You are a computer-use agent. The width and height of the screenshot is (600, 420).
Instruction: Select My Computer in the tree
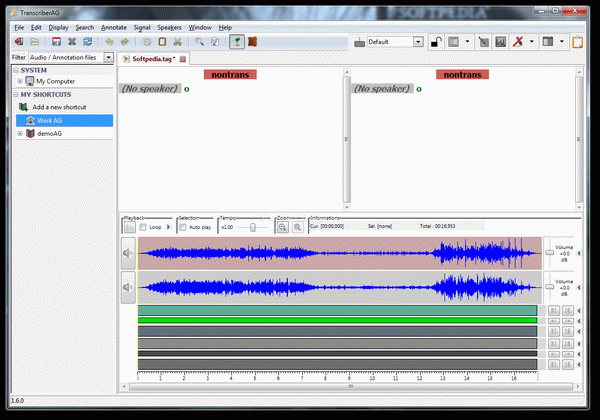point(55,81)
